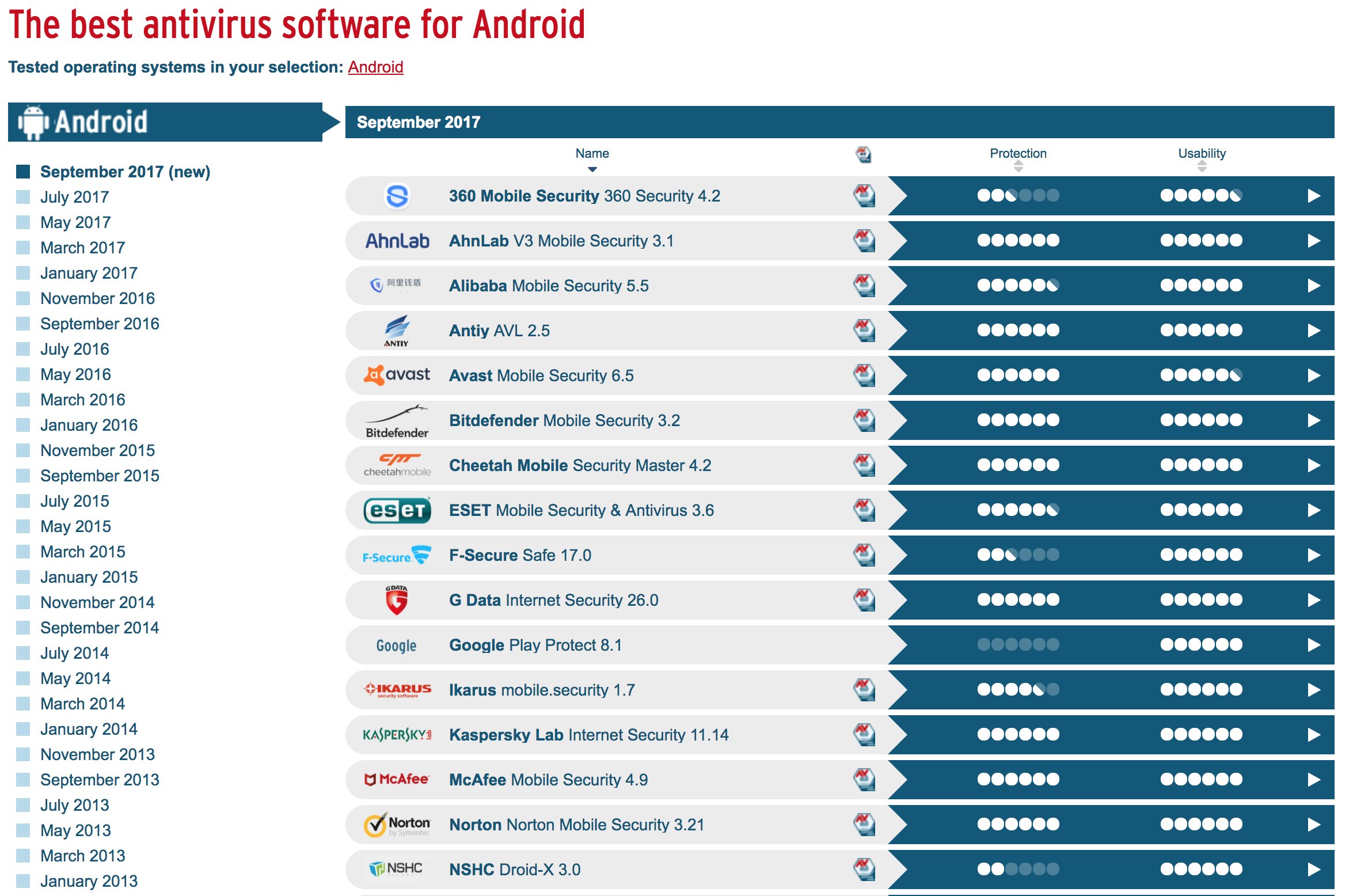Click the Norton logo
This screenshot has height=896, width=1353.
point(397,825)
